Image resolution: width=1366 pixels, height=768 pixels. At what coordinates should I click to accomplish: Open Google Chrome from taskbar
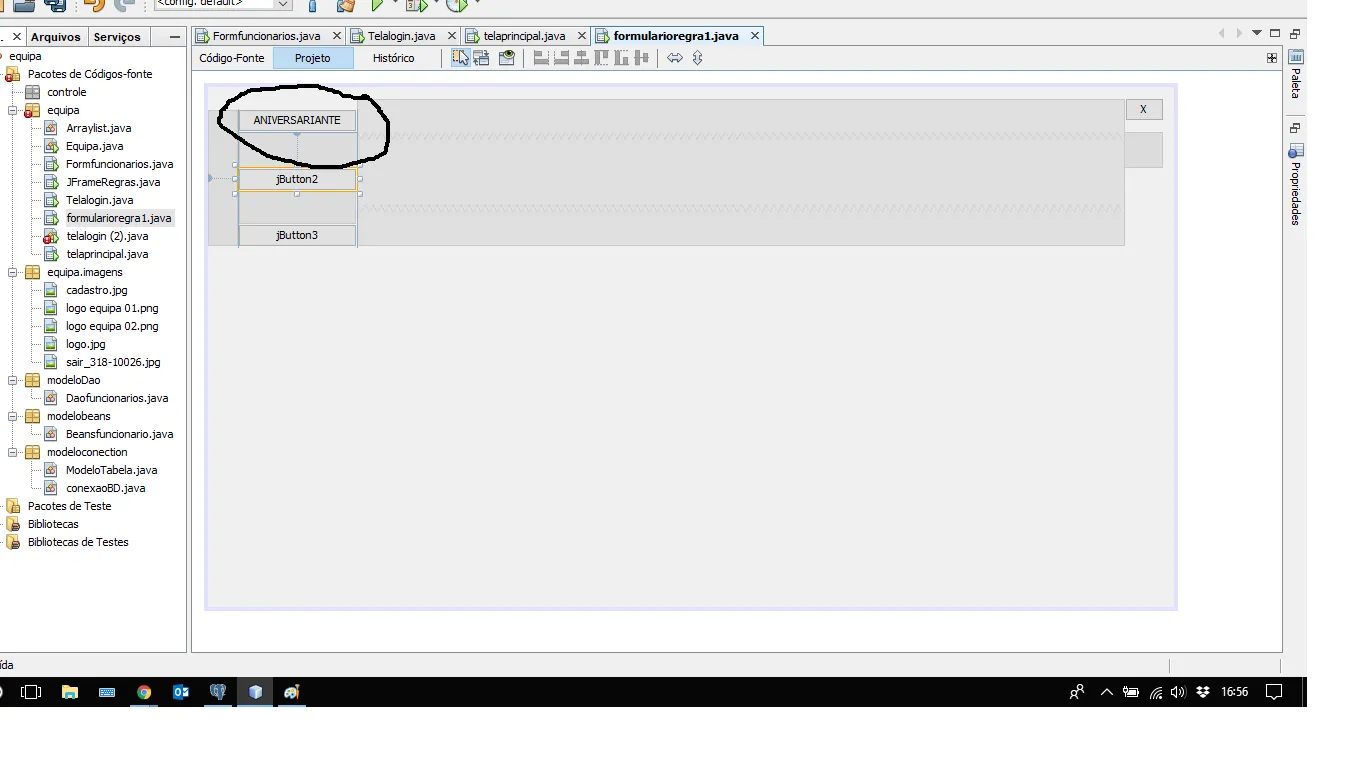click(x=144, y=692)
